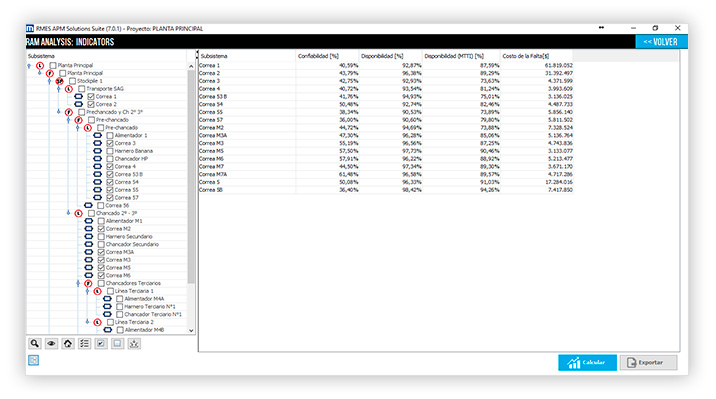Click the equipment icon beside Chancador HP
716x399 pixels.
coord(98,159)
